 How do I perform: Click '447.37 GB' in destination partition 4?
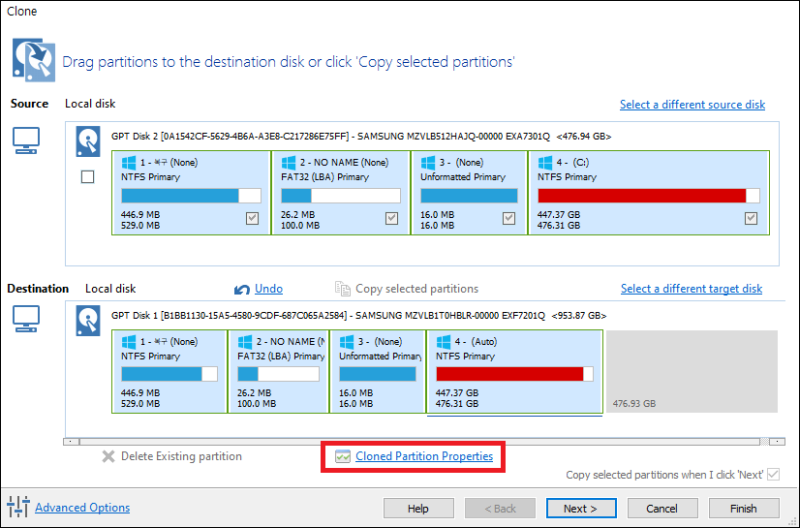(457, 393)
